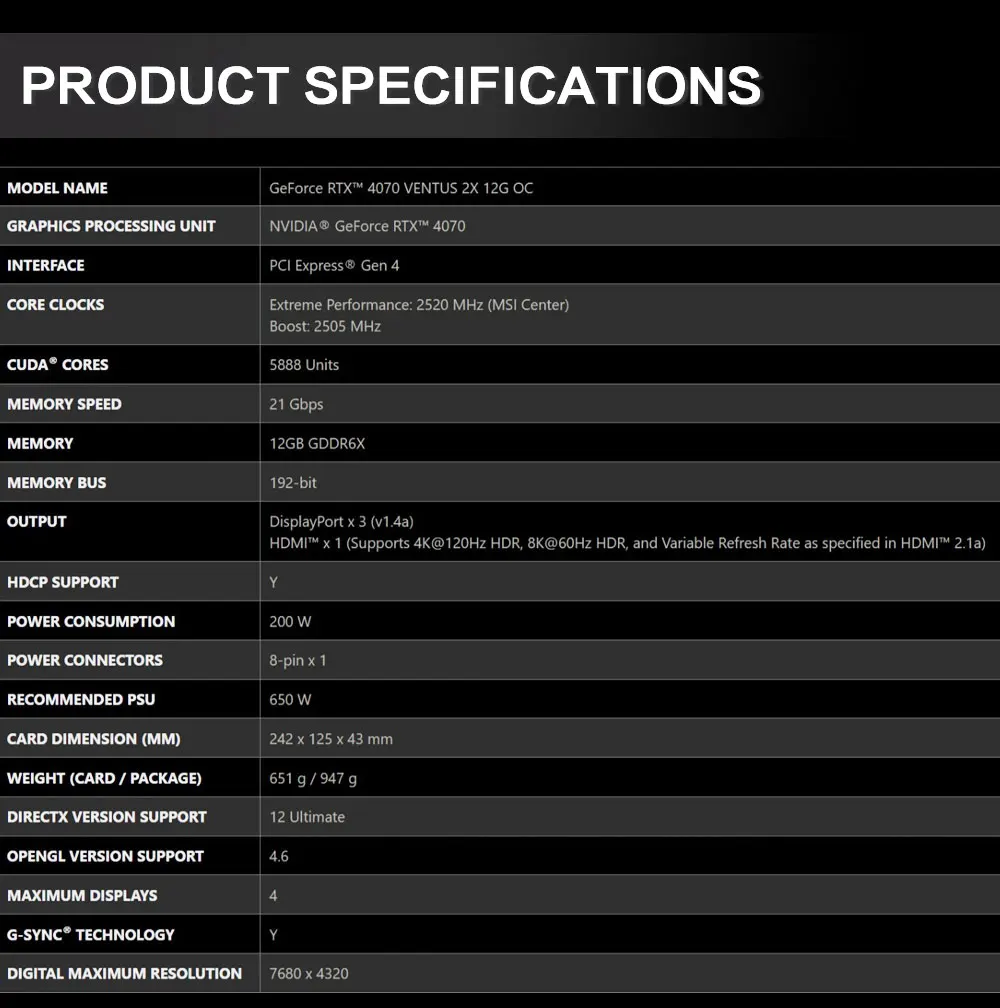The height and width of the screenshot is (1008, 1000).
Task: Select the 242 x 125 x 43 mm dimension
Action: click(331, 740)
